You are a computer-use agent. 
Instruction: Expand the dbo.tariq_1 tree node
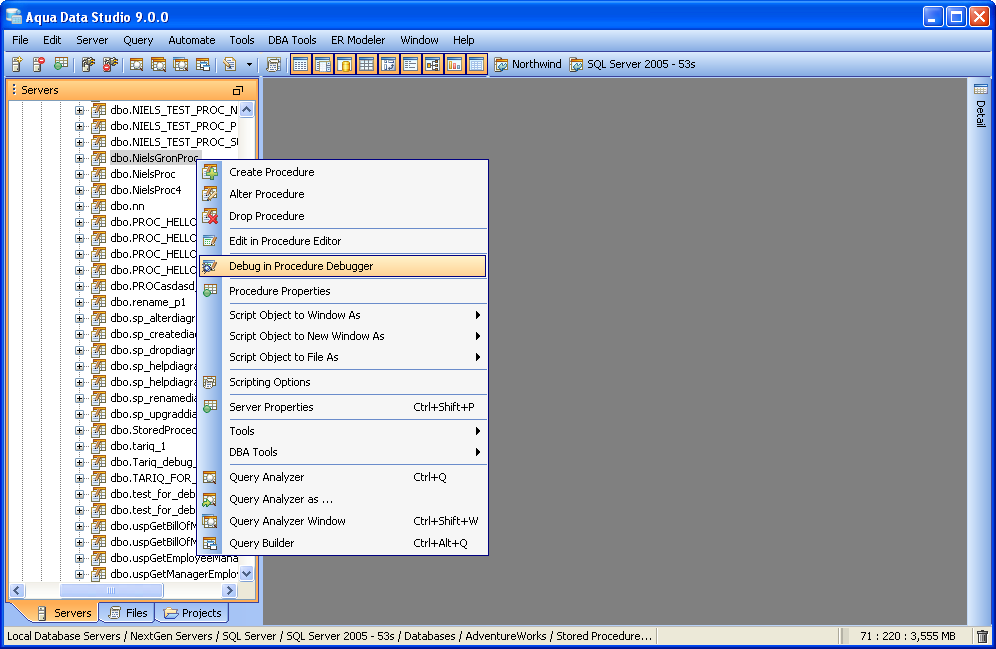point(79,446)
